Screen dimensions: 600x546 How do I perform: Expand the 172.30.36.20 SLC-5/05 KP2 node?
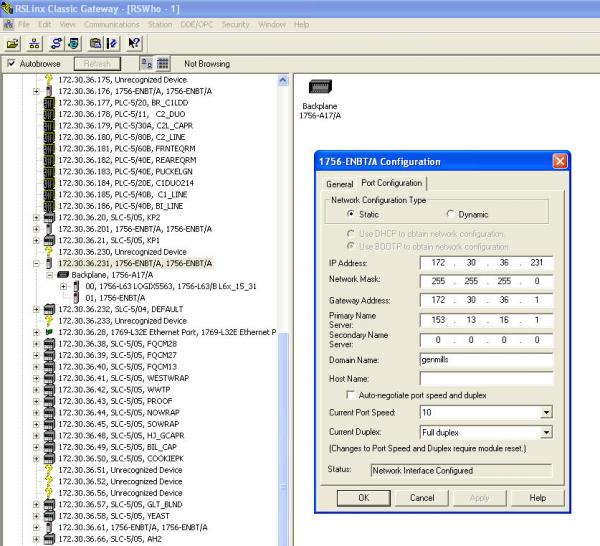tap(36, 218)
